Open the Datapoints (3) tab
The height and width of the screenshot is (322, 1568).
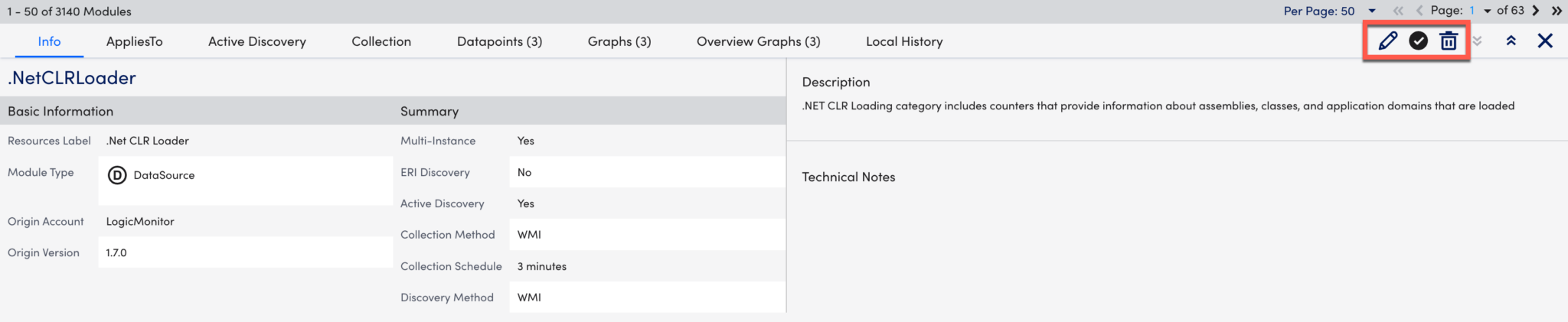click(499, 41)
